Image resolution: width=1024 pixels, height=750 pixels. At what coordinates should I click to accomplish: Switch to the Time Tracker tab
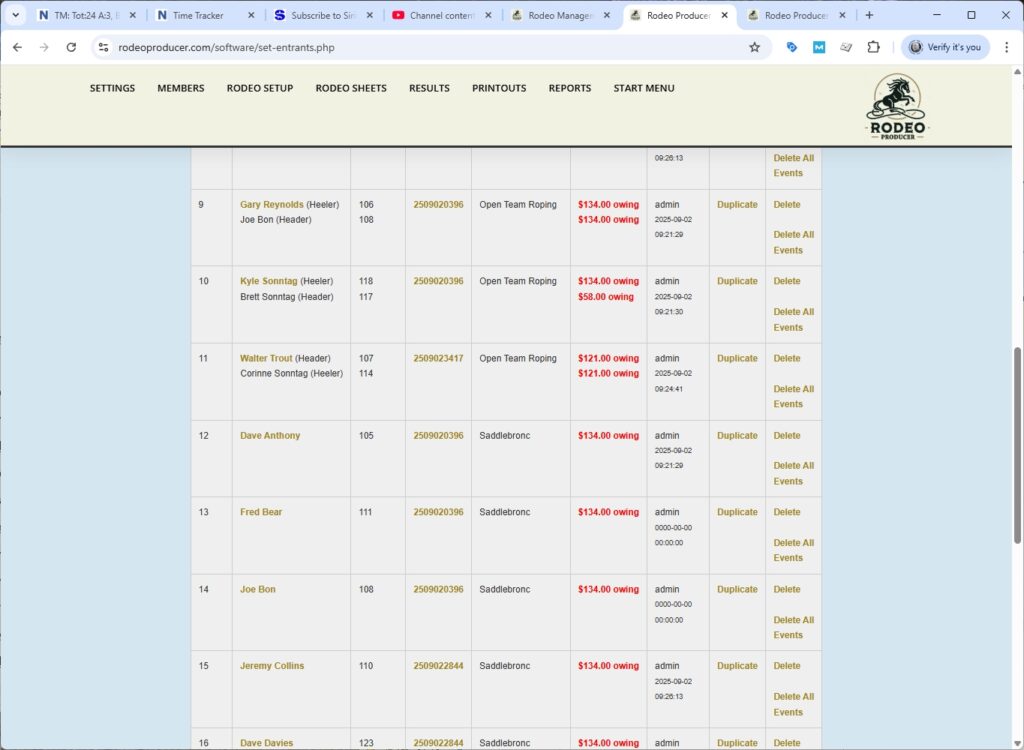click(196, 15)
